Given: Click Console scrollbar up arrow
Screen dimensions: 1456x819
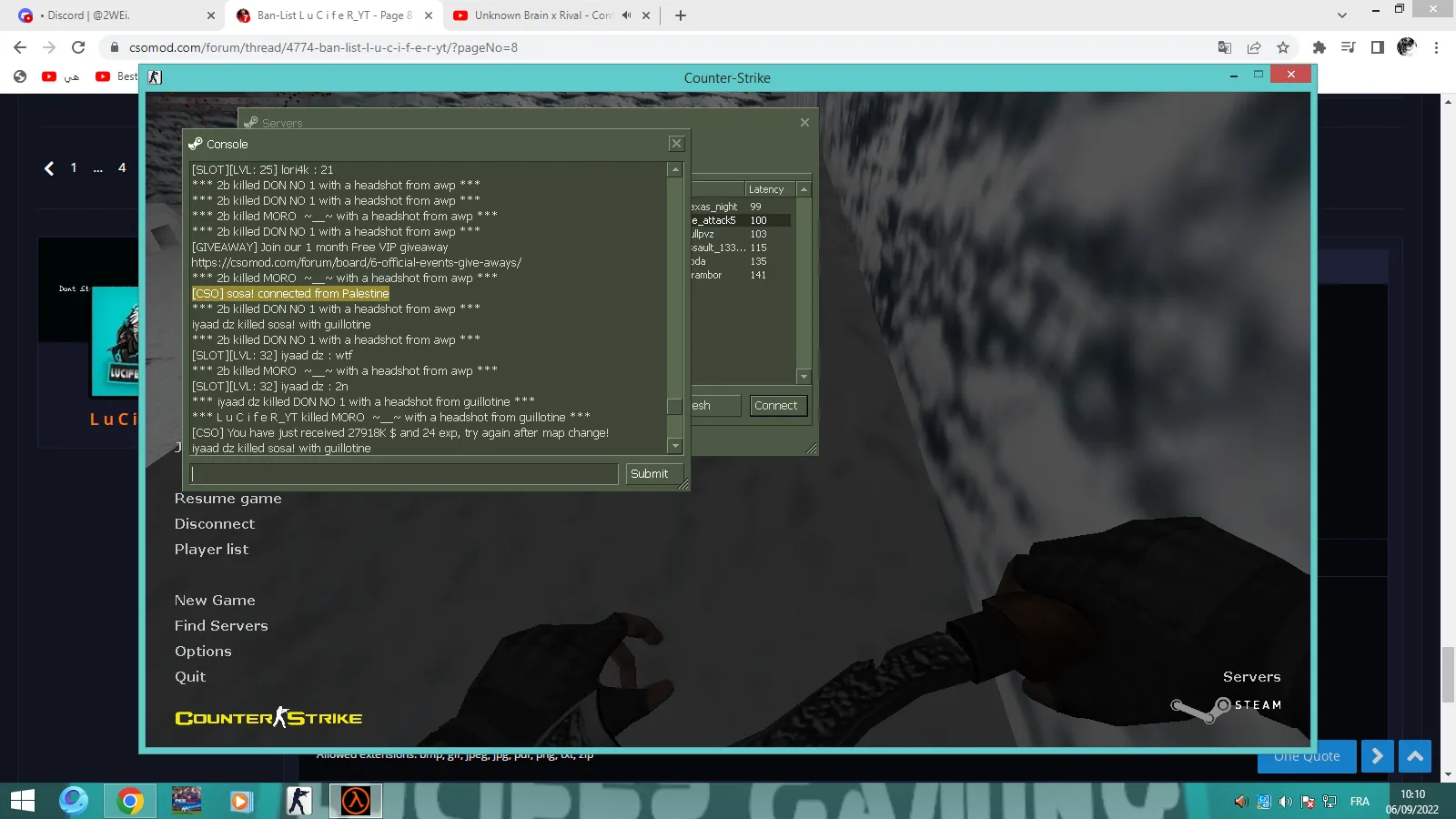Looking at the screenshot, I should tap(675, 169).
